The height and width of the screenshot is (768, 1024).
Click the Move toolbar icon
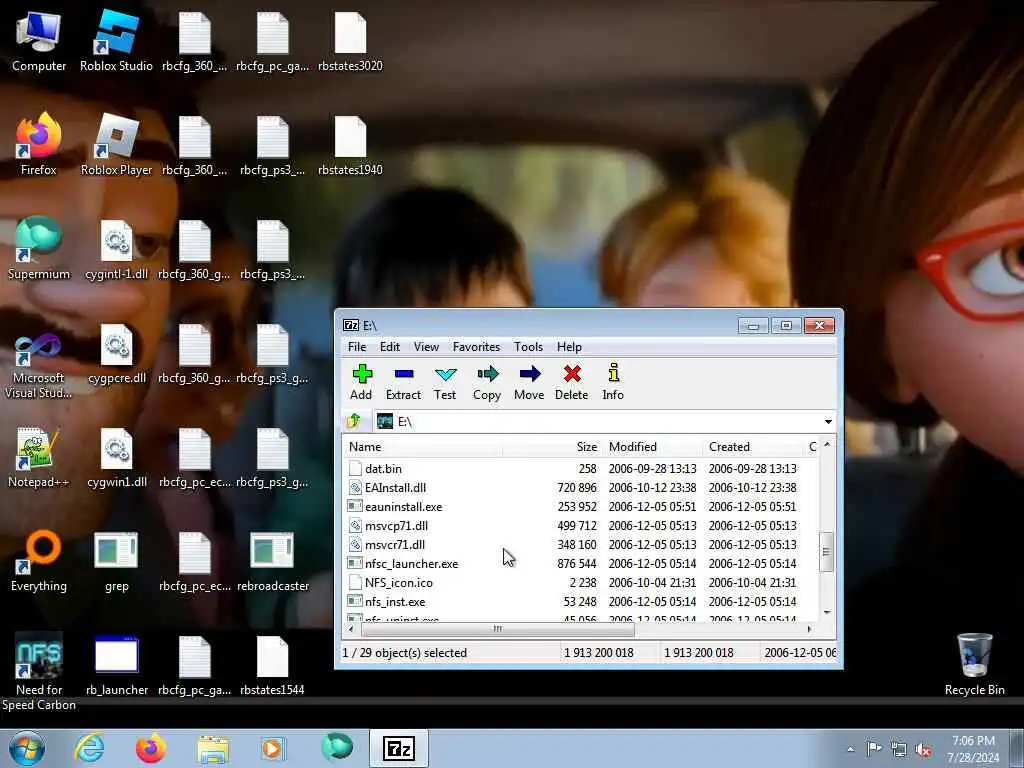pos(529,381)
